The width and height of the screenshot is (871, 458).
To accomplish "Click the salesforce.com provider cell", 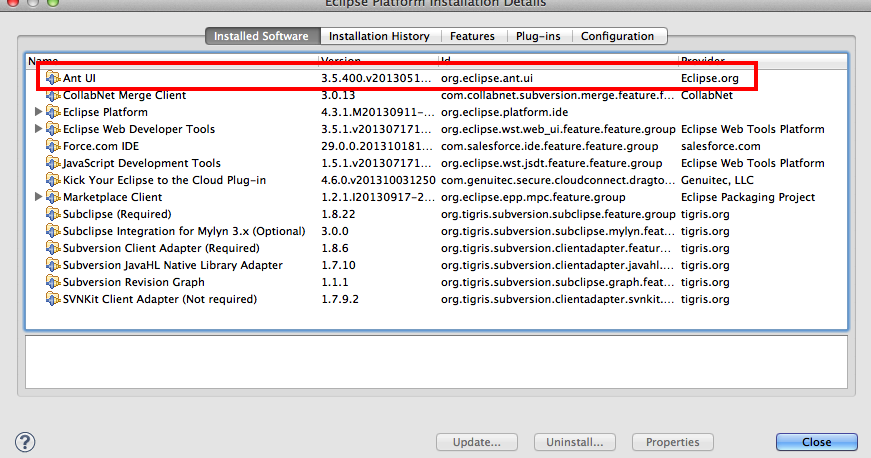I will [x=720, y=147].
